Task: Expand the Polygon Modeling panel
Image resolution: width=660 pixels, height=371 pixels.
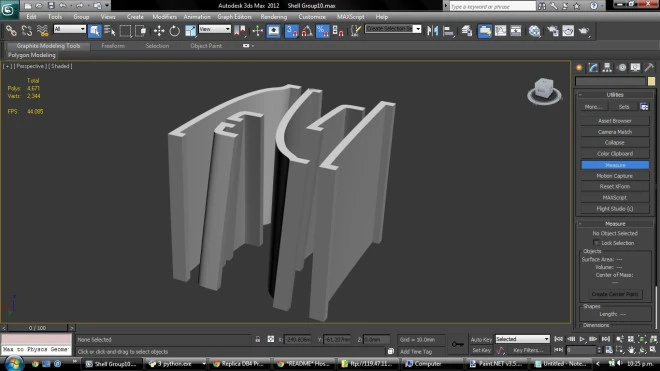Action: [x=32, y=55]
